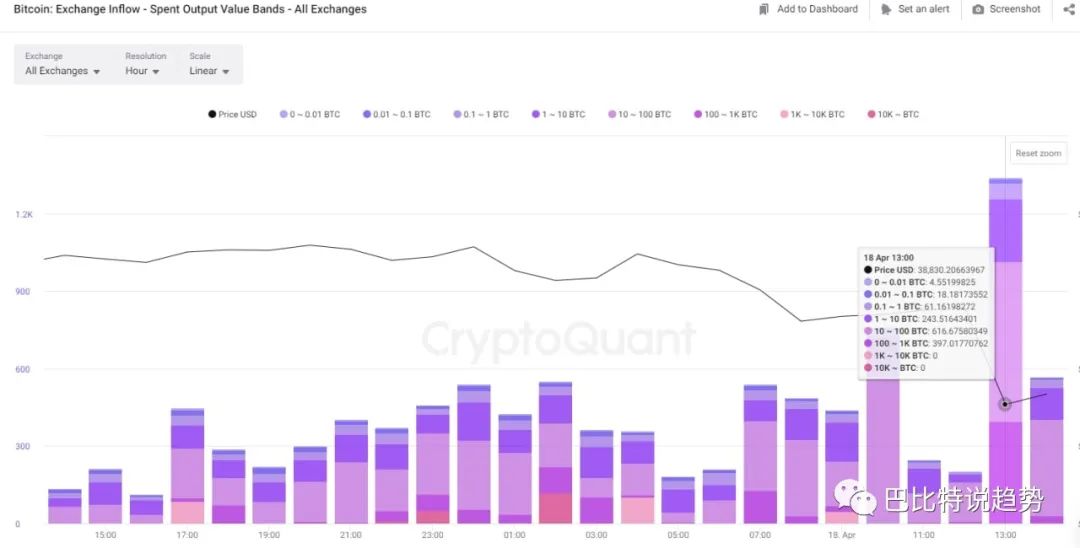Hide the 1 ~ 10 BTC legend series
The height and width of the screenshot is (548, 1080).
pyautogui.click(x=558, y=114)
